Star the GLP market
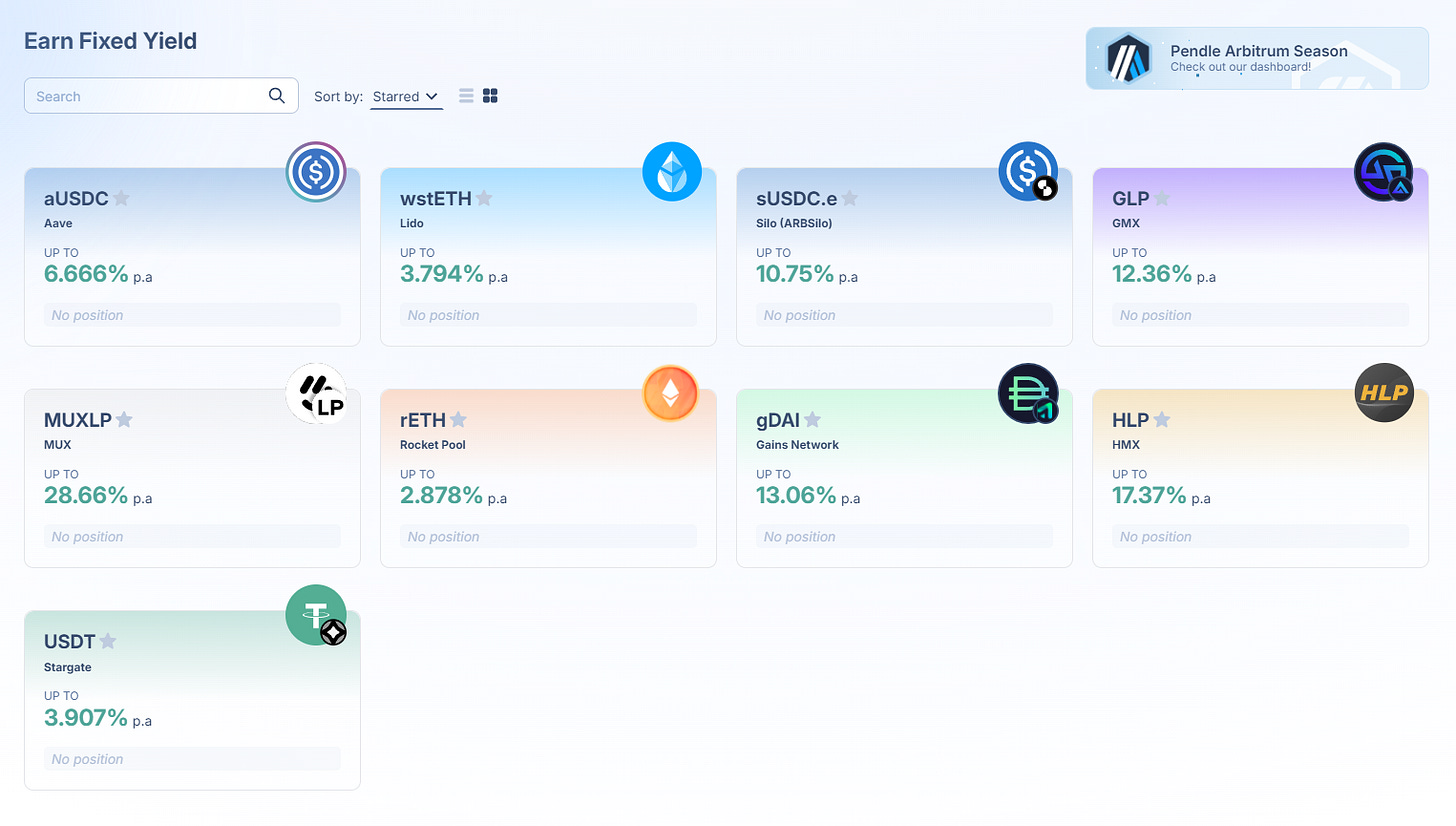The height and width of the screenshot is (826, 1456). [1161, 198]
